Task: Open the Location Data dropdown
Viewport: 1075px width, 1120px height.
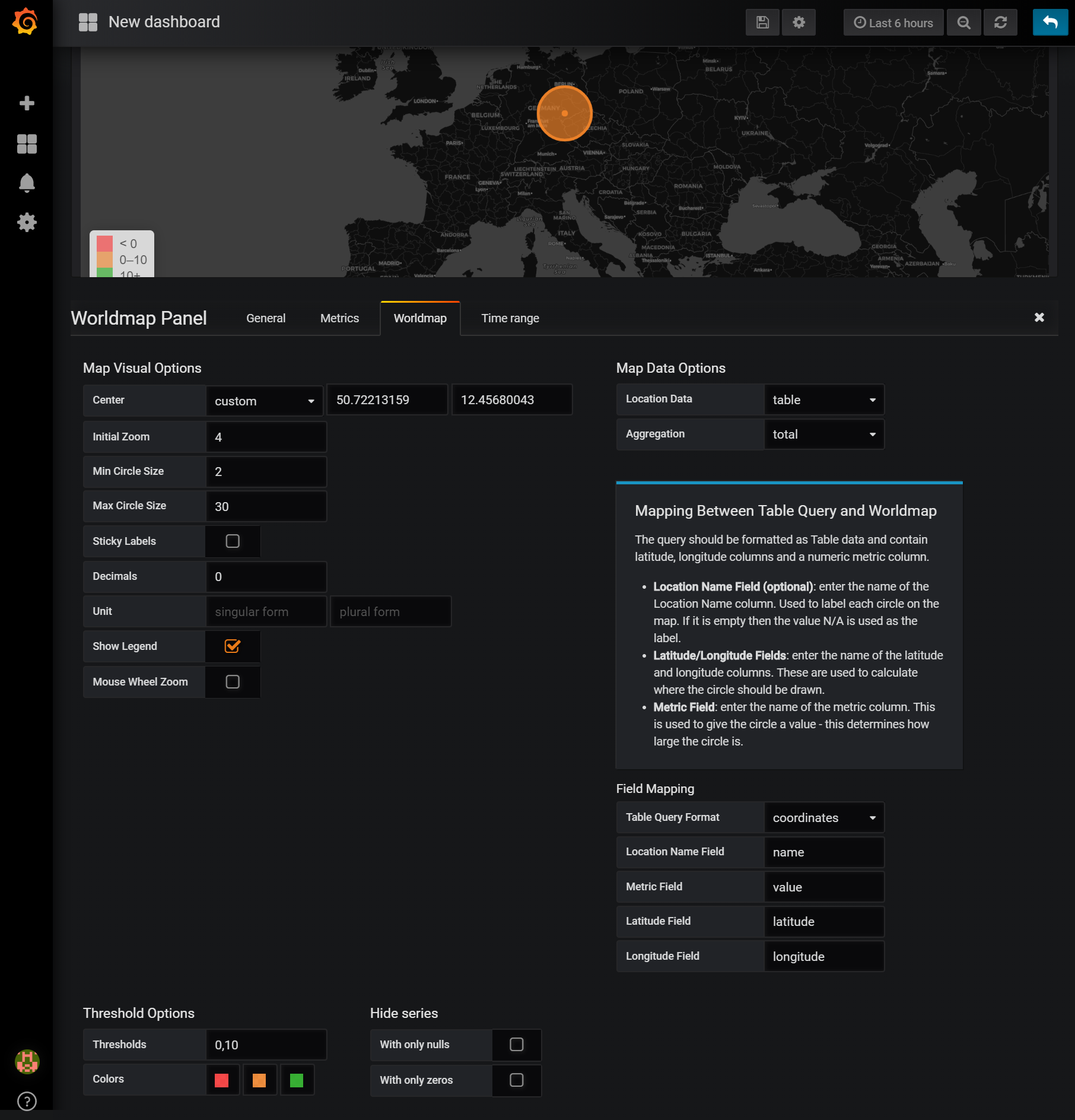Action: coord(824,399)
